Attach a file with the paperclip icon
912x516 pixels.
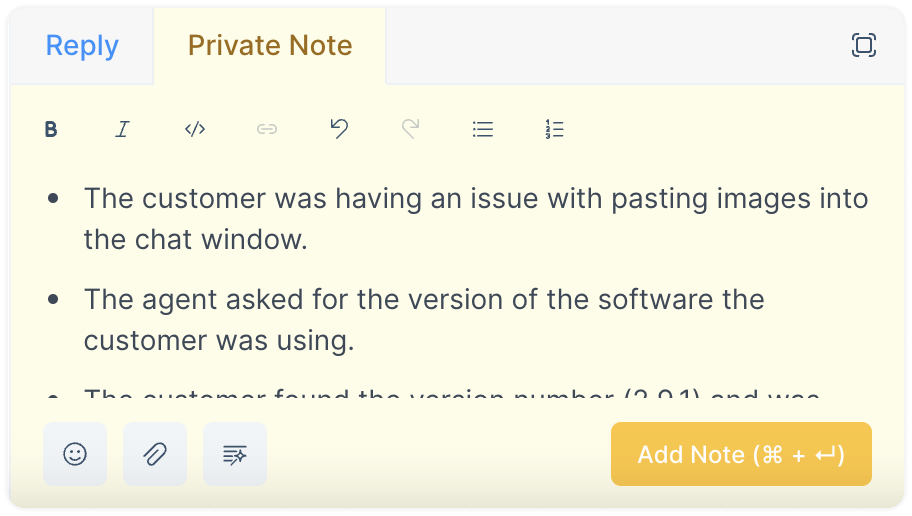click(x=155, y=454)
